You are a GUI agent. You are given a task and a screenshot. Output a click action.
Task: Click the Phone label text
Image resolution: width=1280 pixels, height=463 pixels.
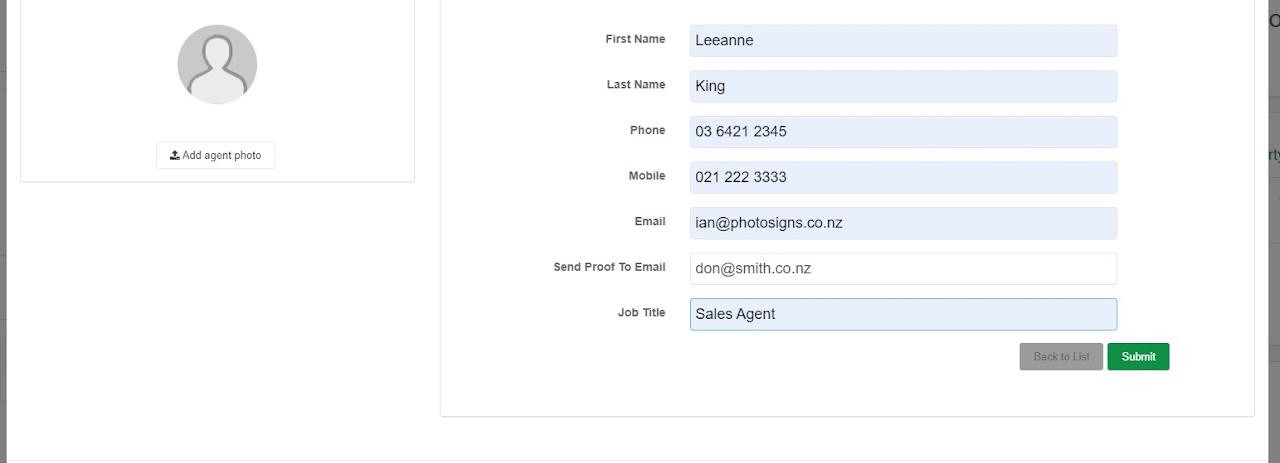[647, 130]
